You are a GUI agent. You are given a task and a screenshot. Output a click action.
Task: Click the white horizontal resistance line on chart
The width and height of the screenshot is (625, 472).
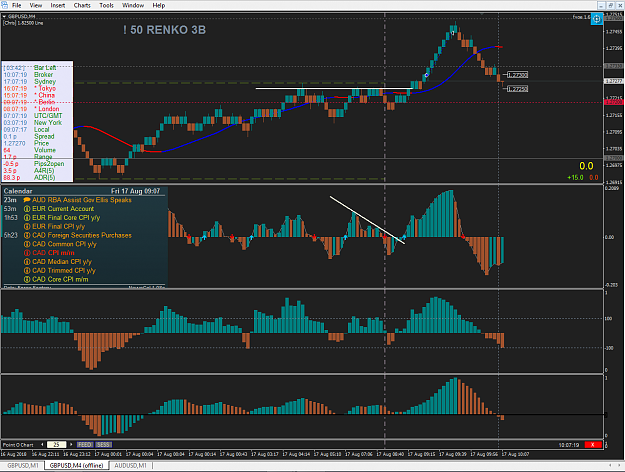click(334, 88)
